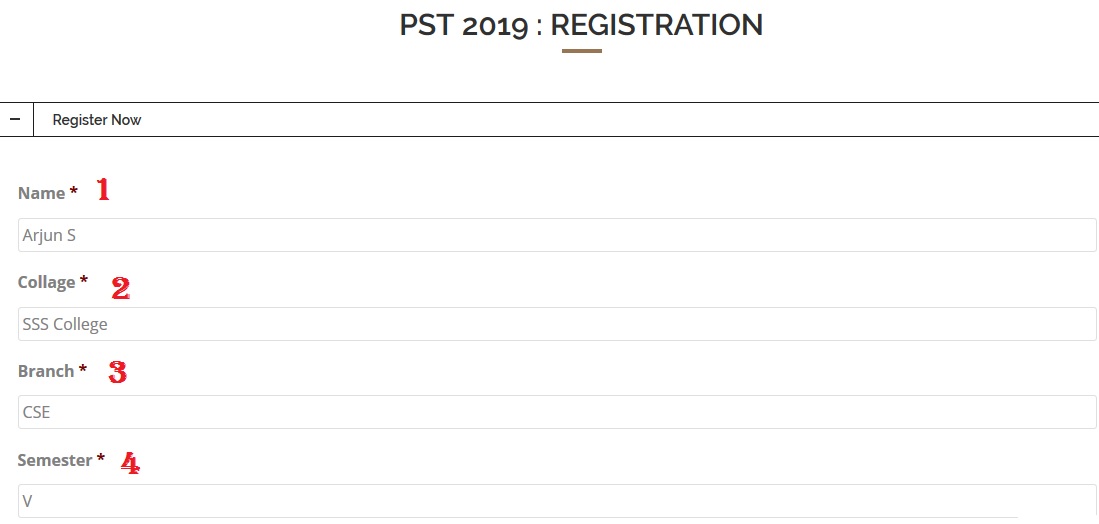Image resolution: width=1099 pixels, height=524 pixels.
Task: Click into the Semester field showing V
Action: [557, 500]
